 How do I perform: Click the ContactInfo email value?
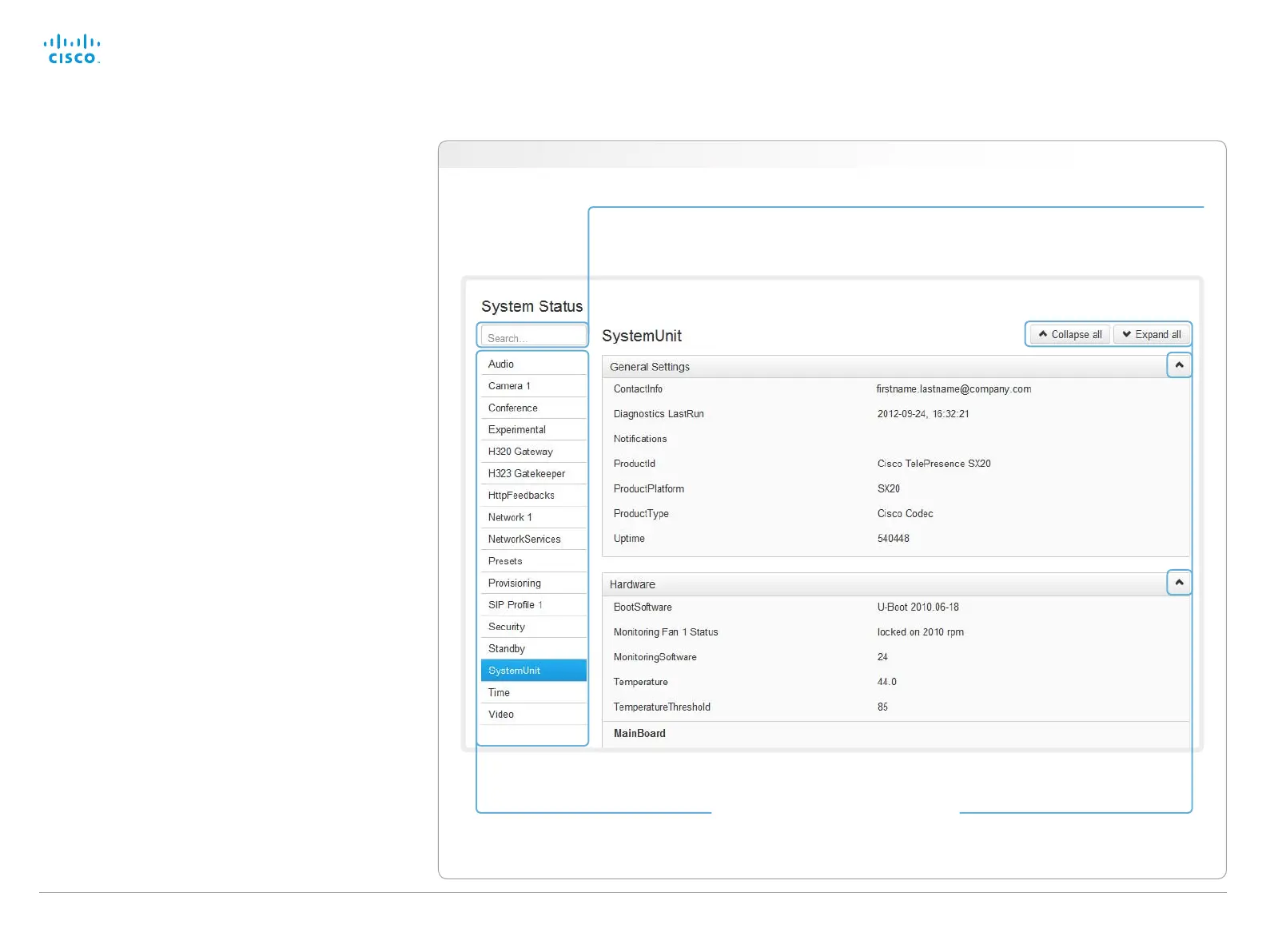pos(953,389)
